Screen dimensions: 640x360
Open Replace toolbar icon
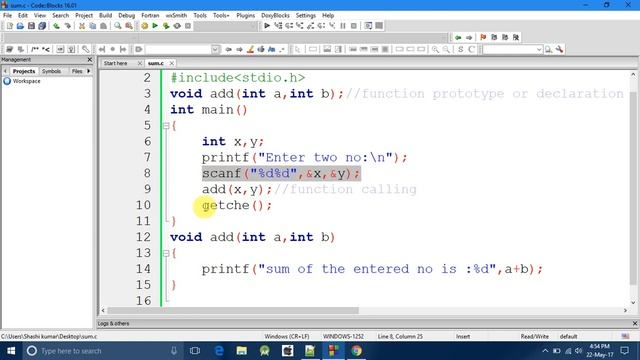[x=129, y=26]
